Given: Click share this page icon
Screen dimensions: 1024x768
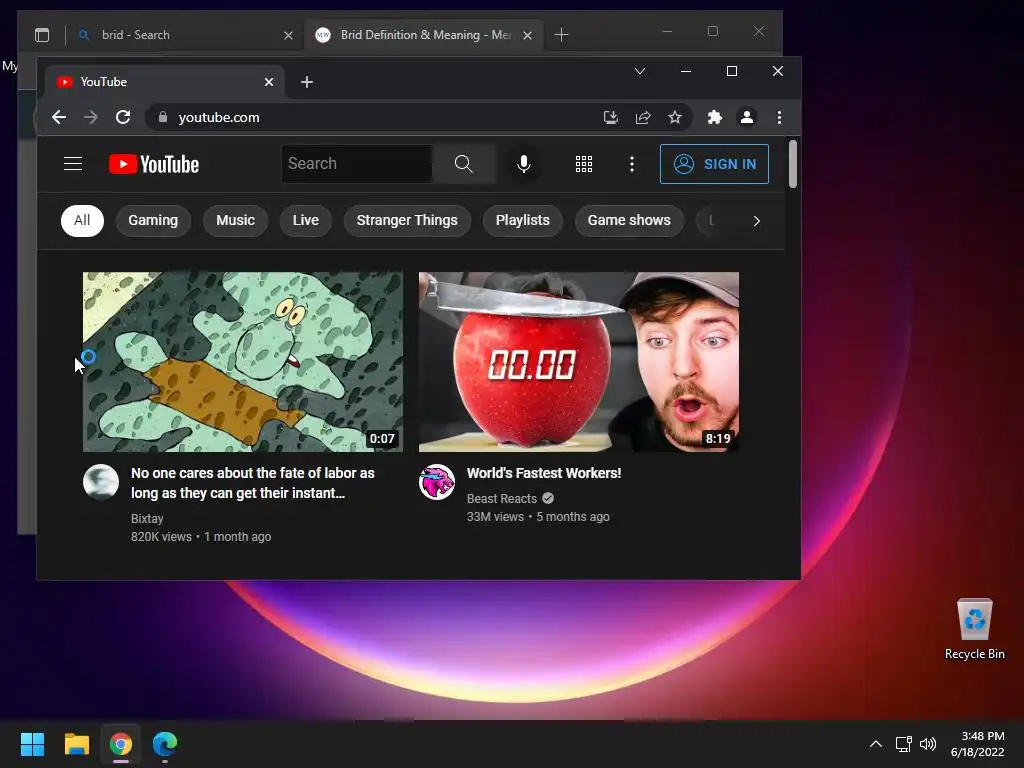Looking at the screenshot, I should 643,118.
